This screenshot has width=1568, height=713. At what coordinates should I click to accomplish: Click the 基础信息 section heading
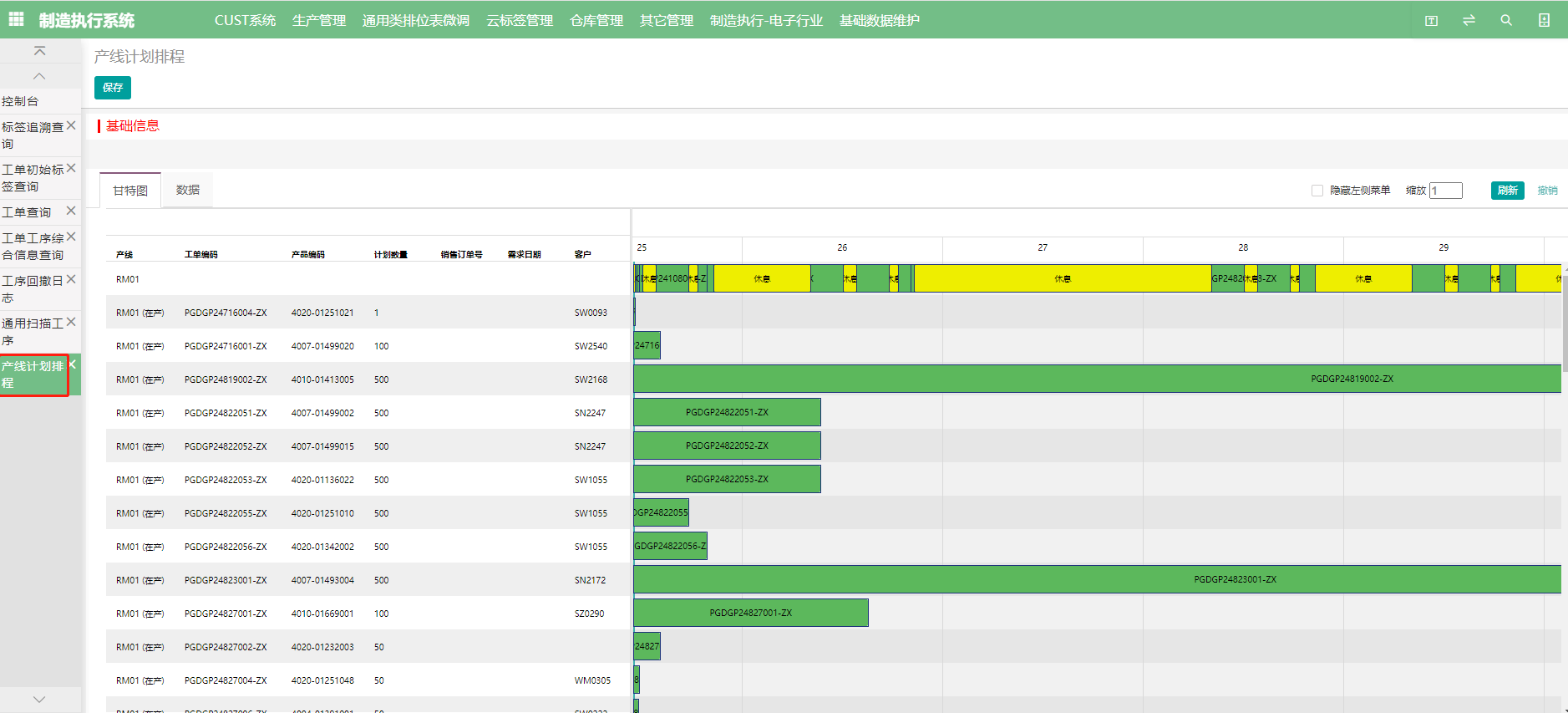point(132,125)
